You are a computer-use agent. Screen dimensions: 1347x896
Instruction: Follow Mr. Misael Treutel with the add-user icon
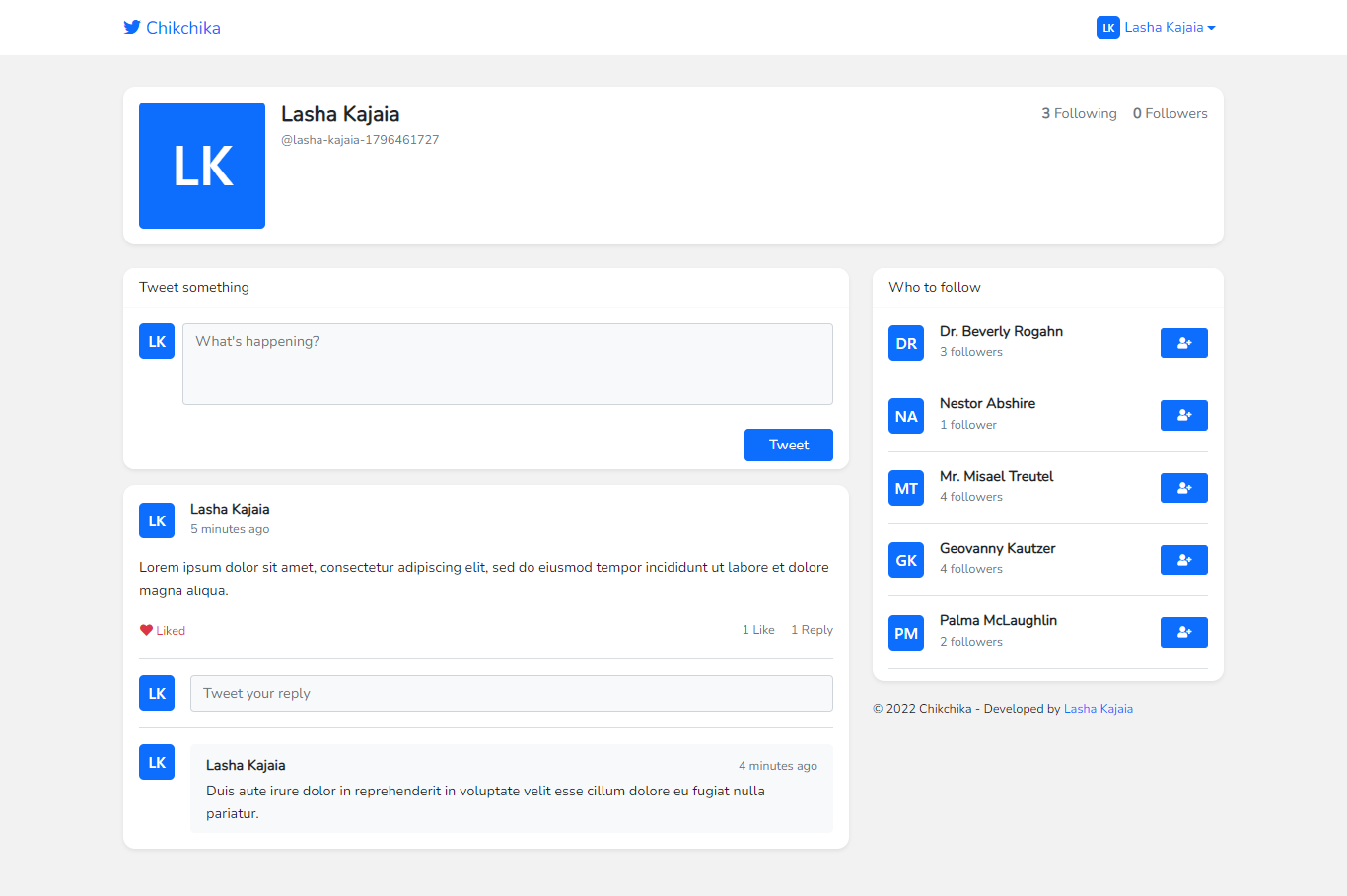pyautogui.click(x=1183, y=487)
